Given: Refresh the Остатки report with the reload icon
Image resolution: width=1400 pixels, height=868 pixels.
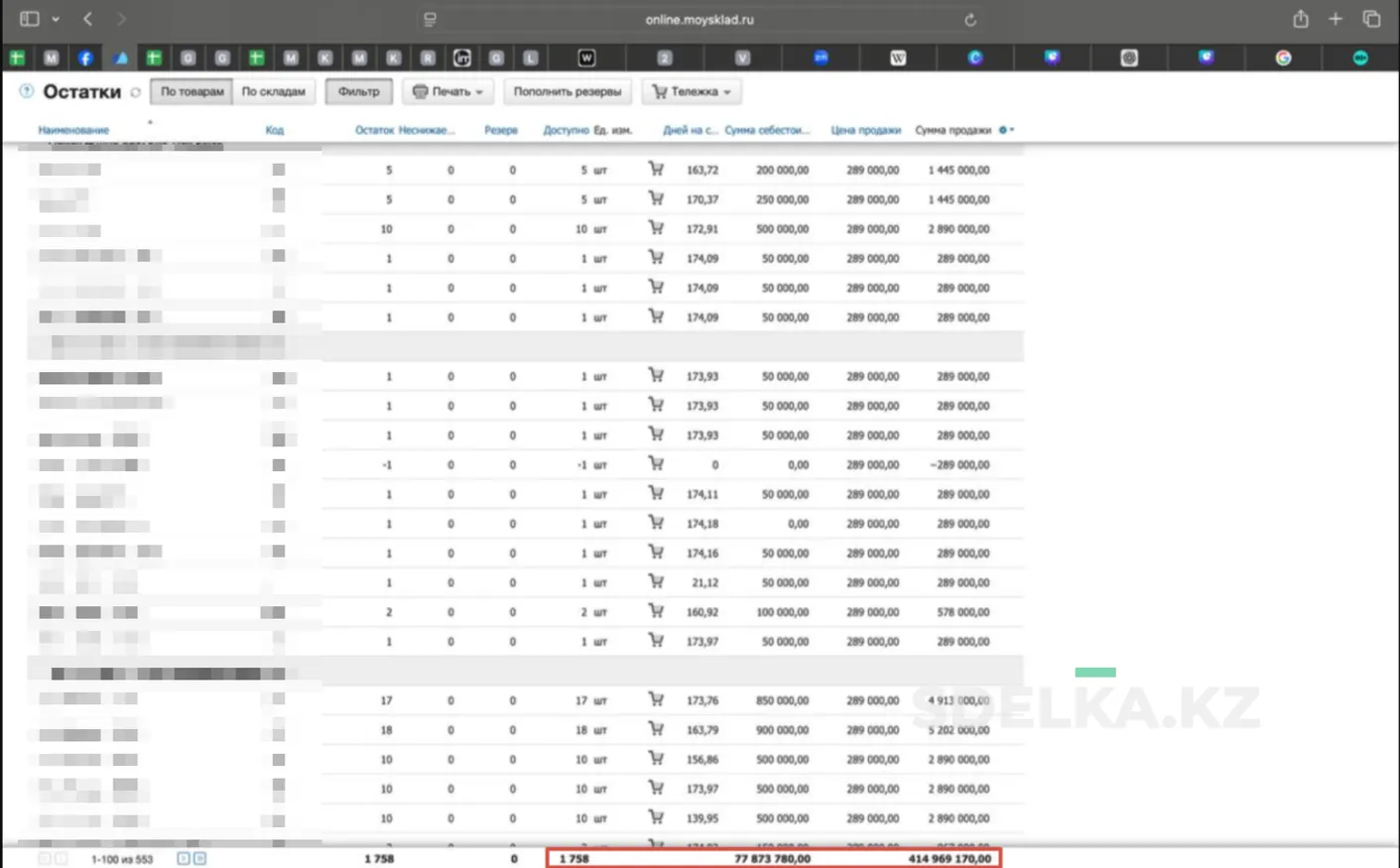Looking at the screenshot, I should [135, 92].
